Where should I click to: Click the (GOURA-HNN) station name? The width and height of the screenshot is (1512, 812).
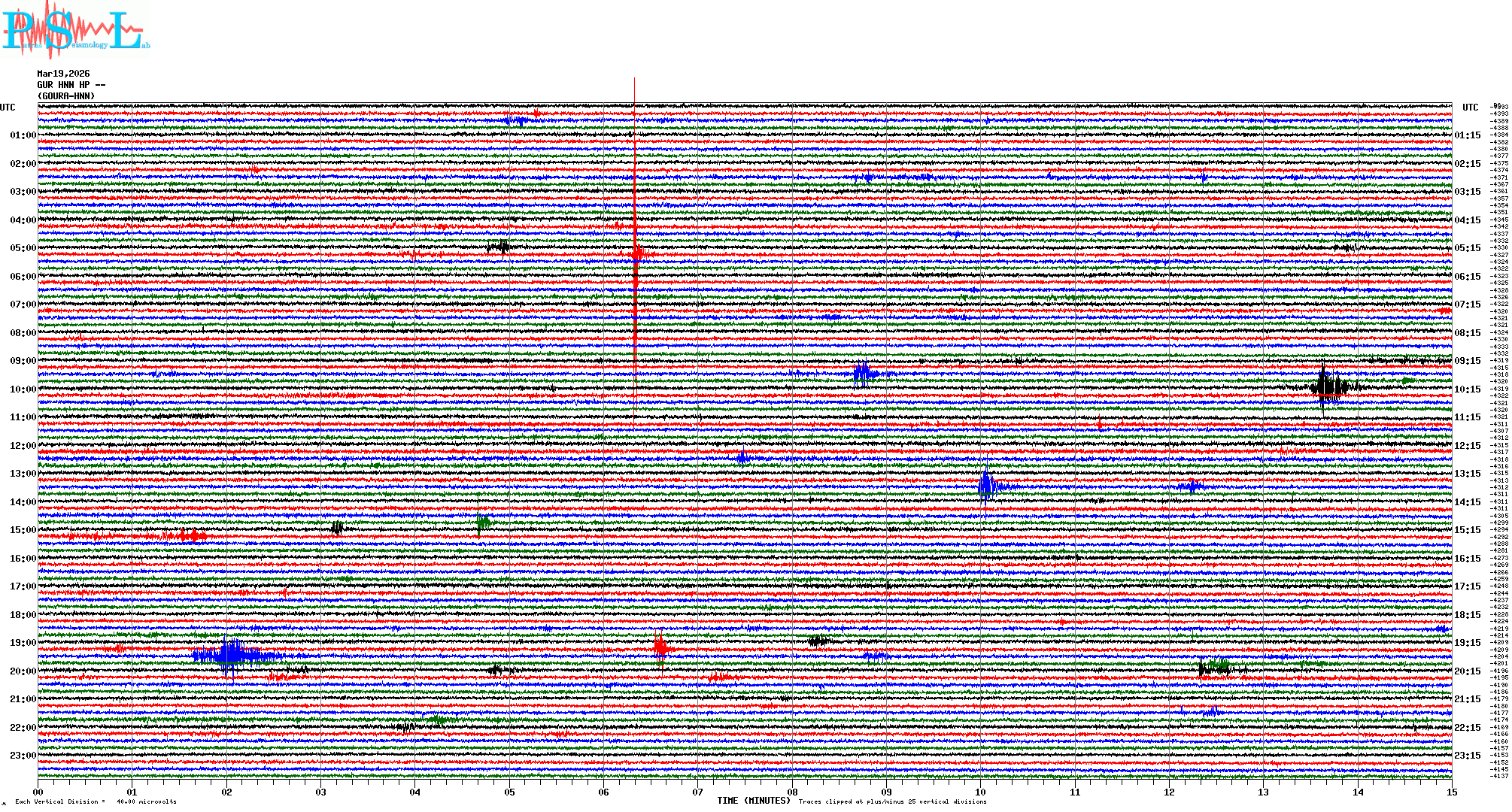[x=66, y=96]
